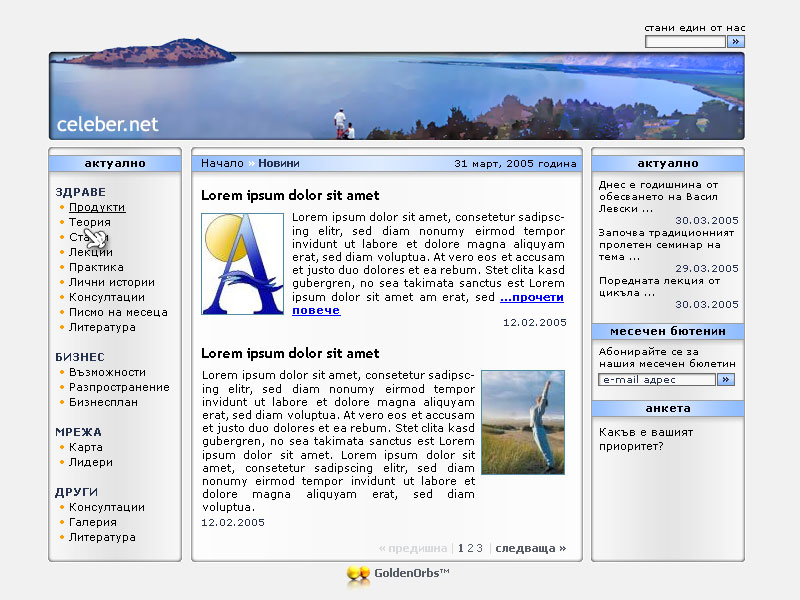The height and width of the screenshot is (600, 800).
Task: Follow the '...прочети повече' read more link
Action: pos(531,298)
